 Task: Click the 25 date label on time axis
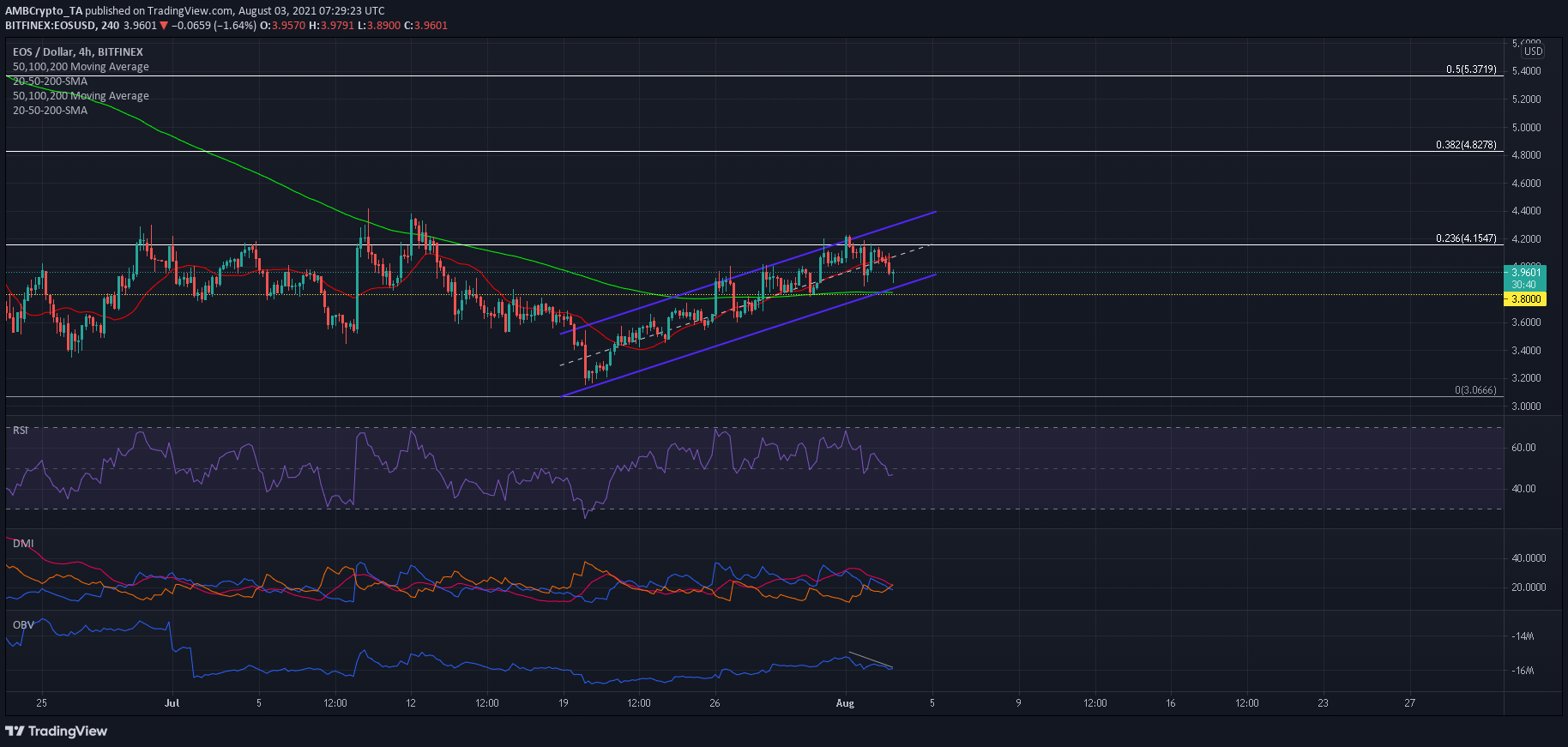(x=42, y=703)
